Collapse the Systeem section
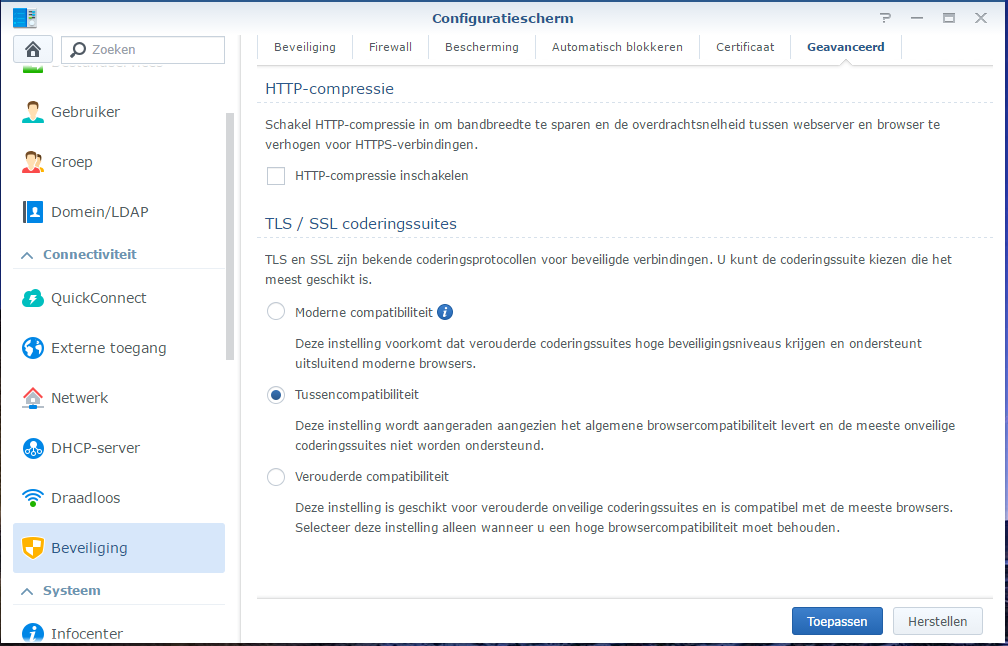The width and height of the screenshot is (1008, 646). (27, 591)
